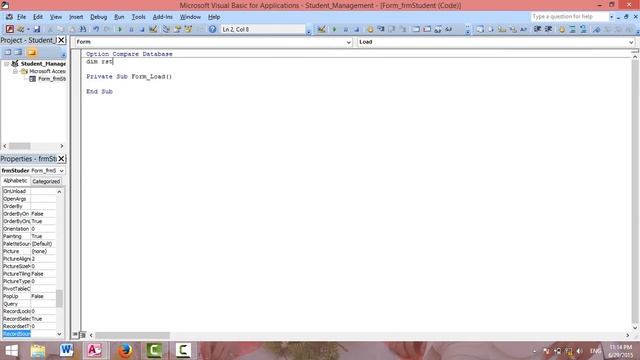
Task: Open the Windows Start button
Action: [x=11, y=351]
